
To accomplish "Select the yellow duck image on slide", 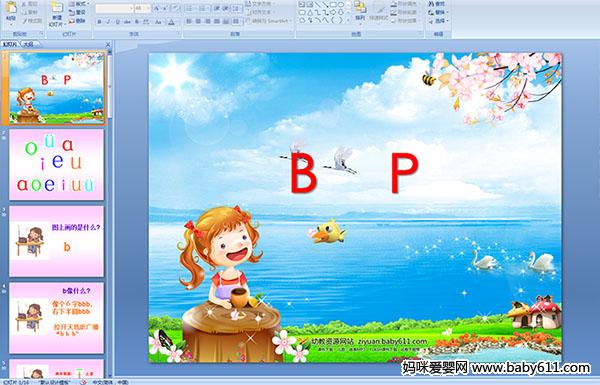I will 328,231.
